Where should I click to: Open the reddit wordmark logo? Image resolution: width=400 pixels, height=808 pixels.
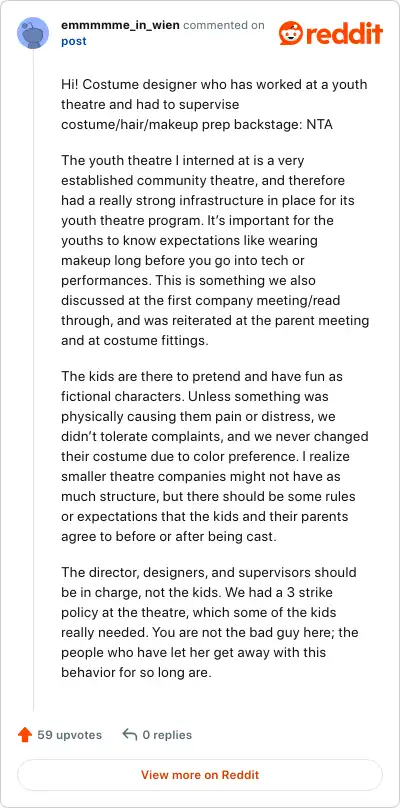pos(343,33)
